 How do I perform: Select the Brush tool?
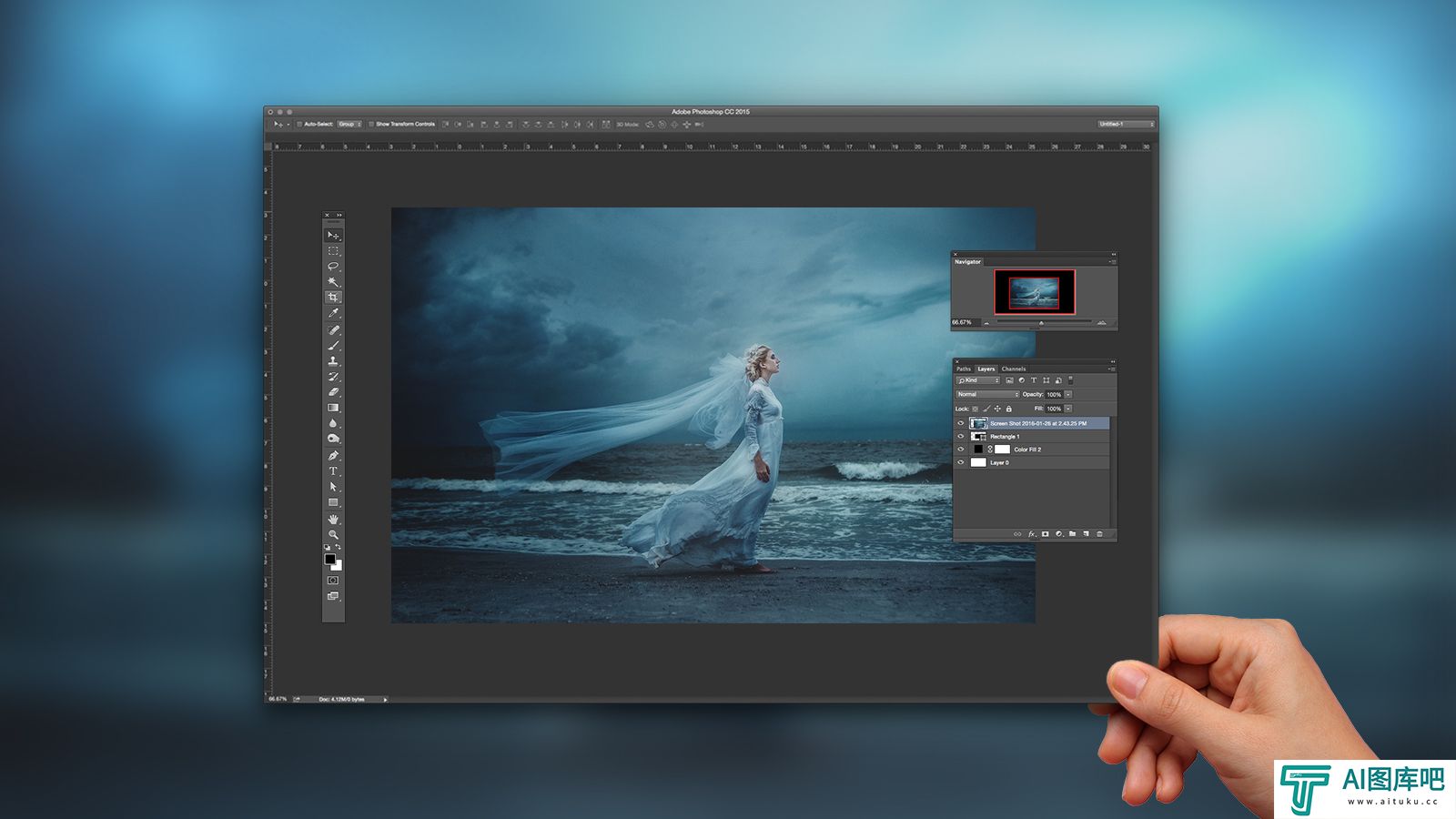pos(333,345)
